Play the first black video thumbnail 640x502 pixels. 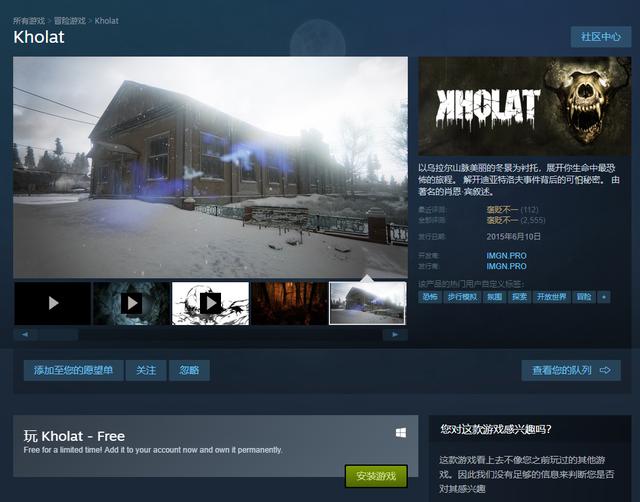(53, 303)
